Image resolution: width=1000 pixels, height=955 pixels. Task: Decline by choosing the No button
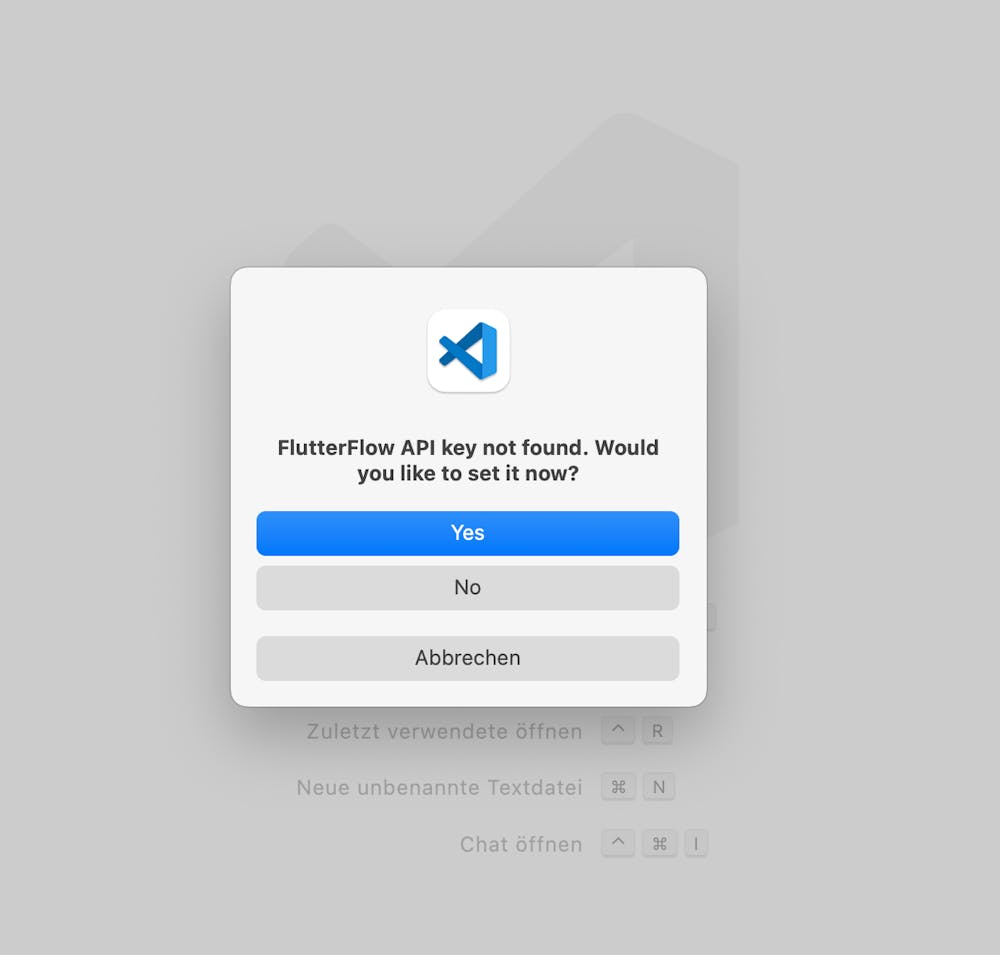pyautogui.click(x=467, y=588)
